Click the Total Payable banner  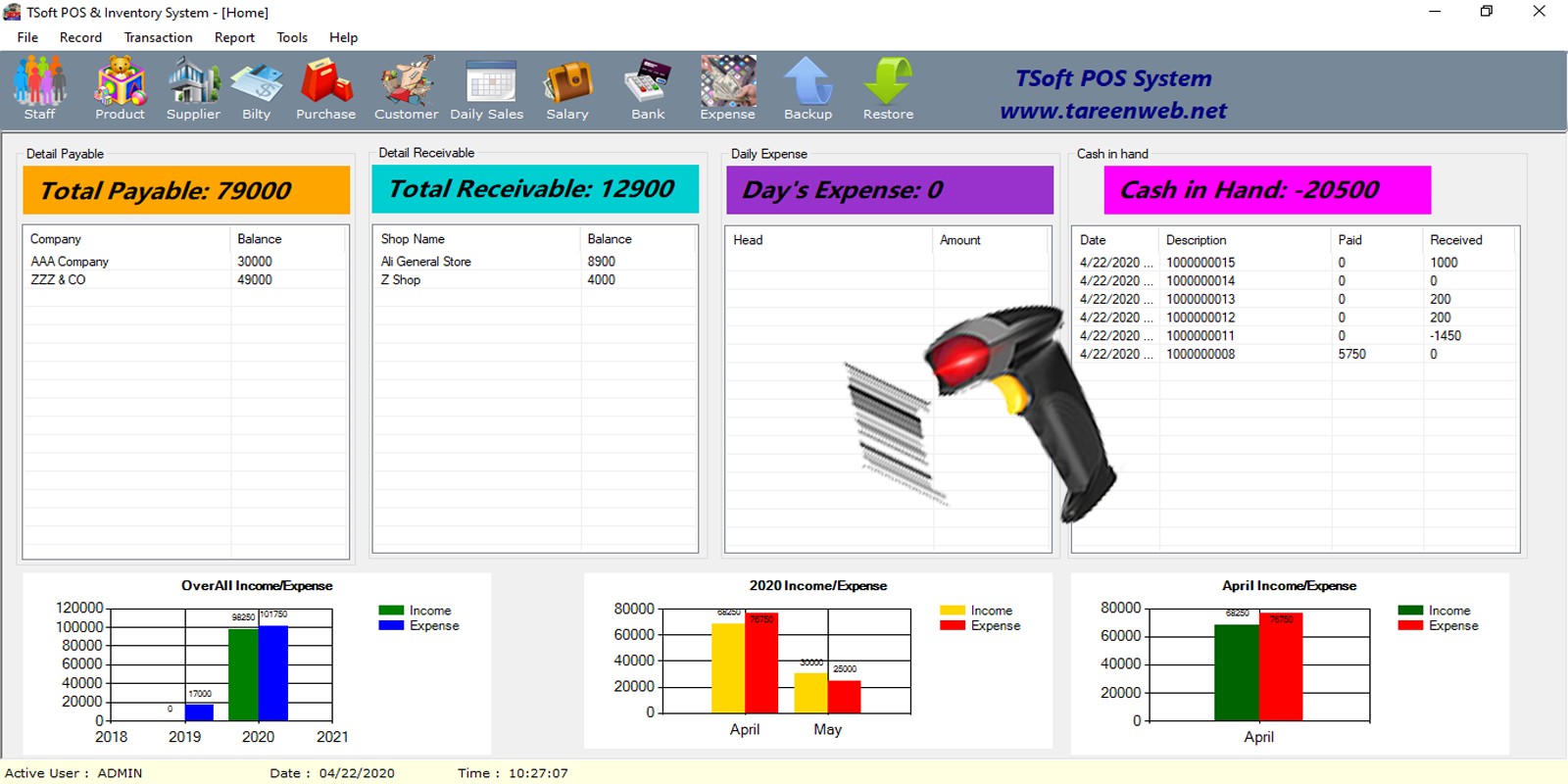tap(186, 190)
